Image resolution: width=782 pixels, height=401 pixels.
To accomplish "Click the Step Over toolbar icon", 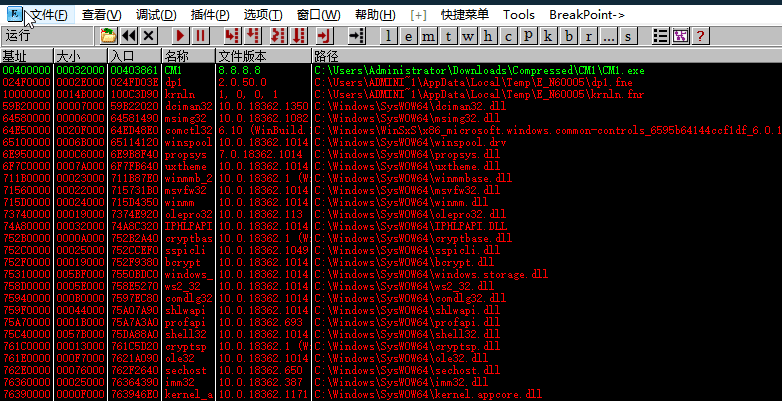I will click(x=253, y=36).
